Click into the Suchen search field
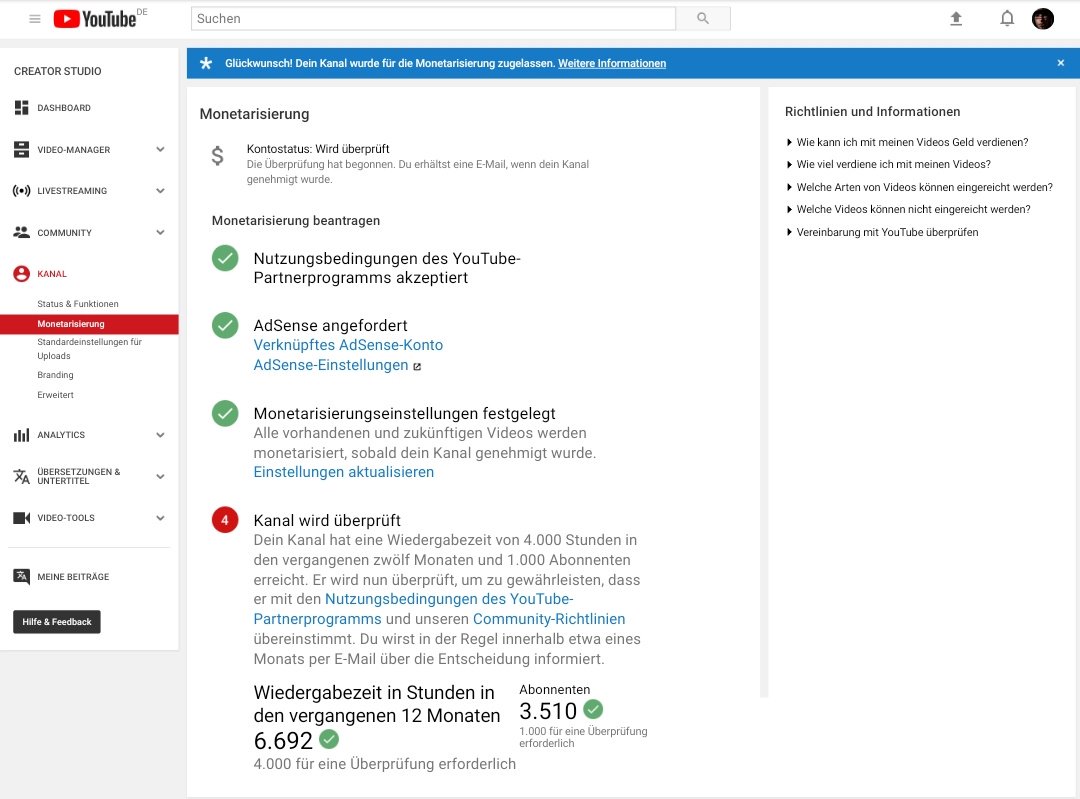This screenshot has height=799, width=1080. (x=433, y=19)
